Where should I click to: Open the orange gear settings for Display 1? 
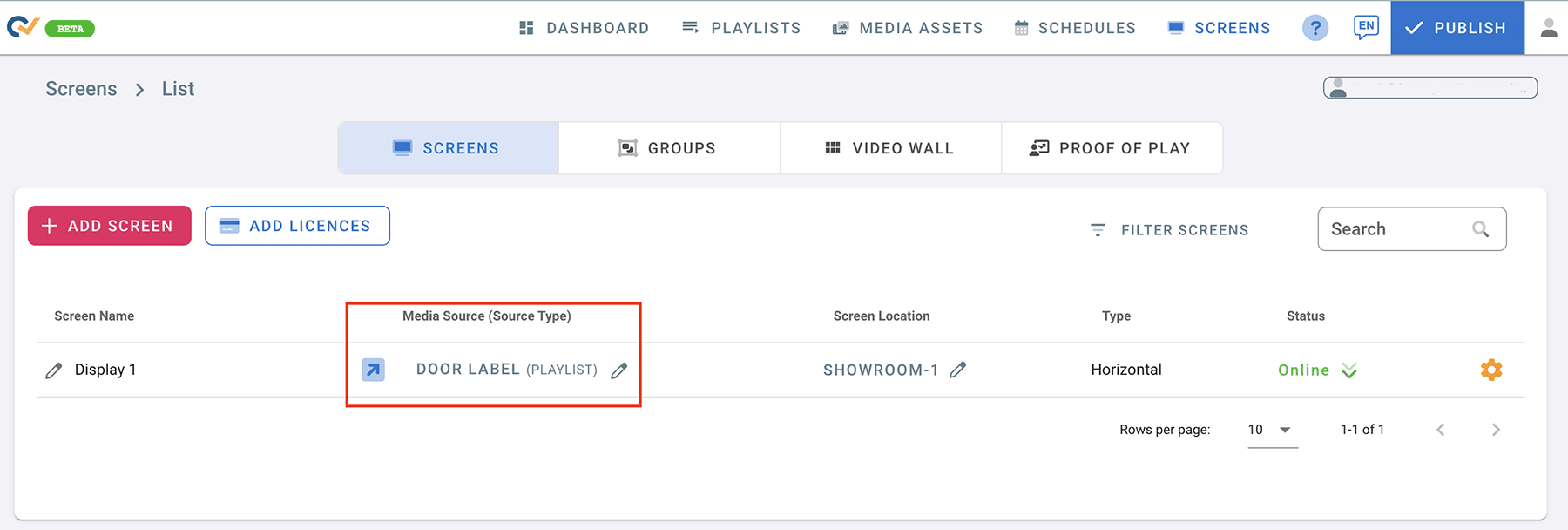1490,370
